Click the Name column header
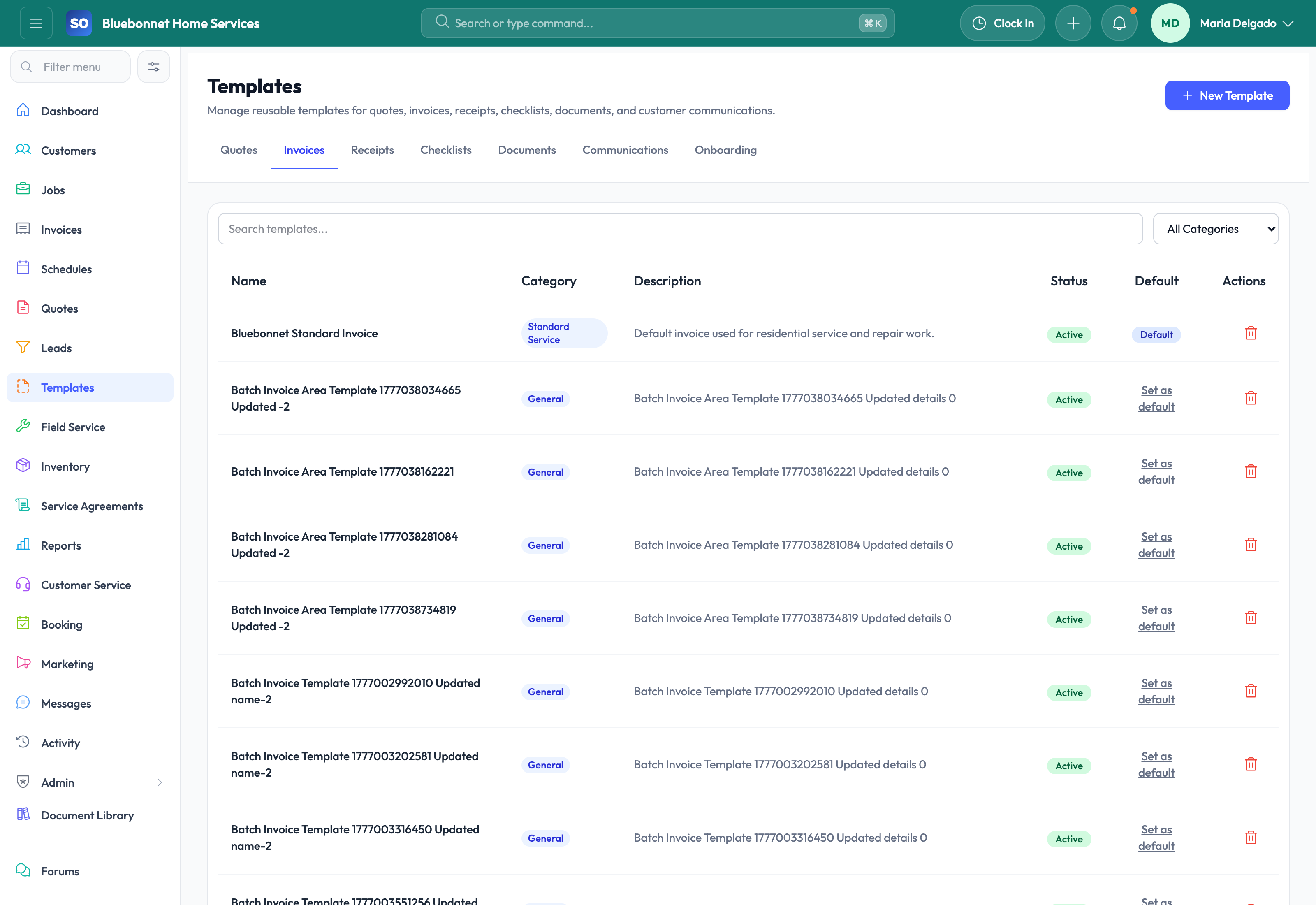Viewport: 1316px width, 905px height. click(x=249, y=281)
